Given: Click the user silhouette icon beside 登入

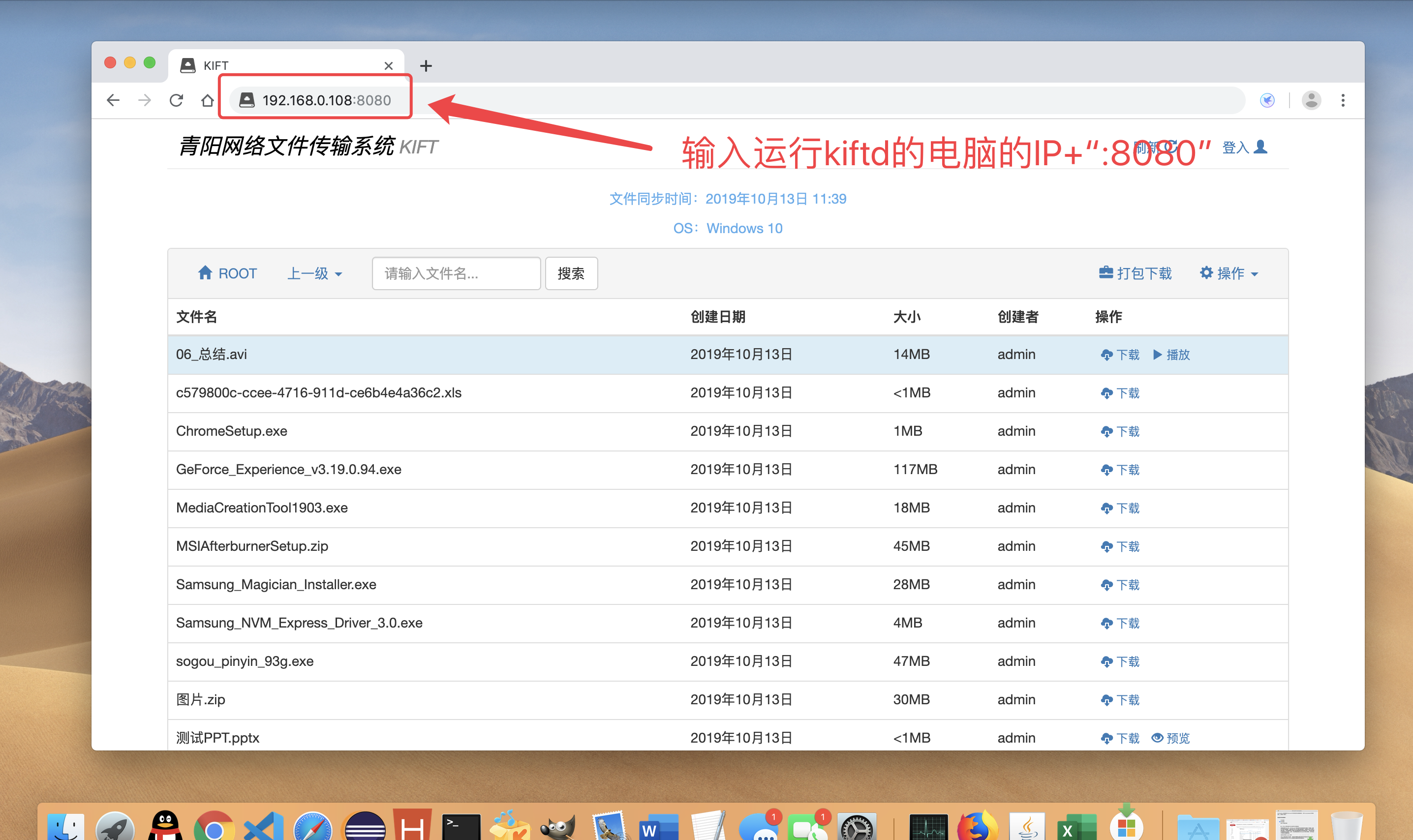Looking at the screenshot, I should (x=1260, y=147).
